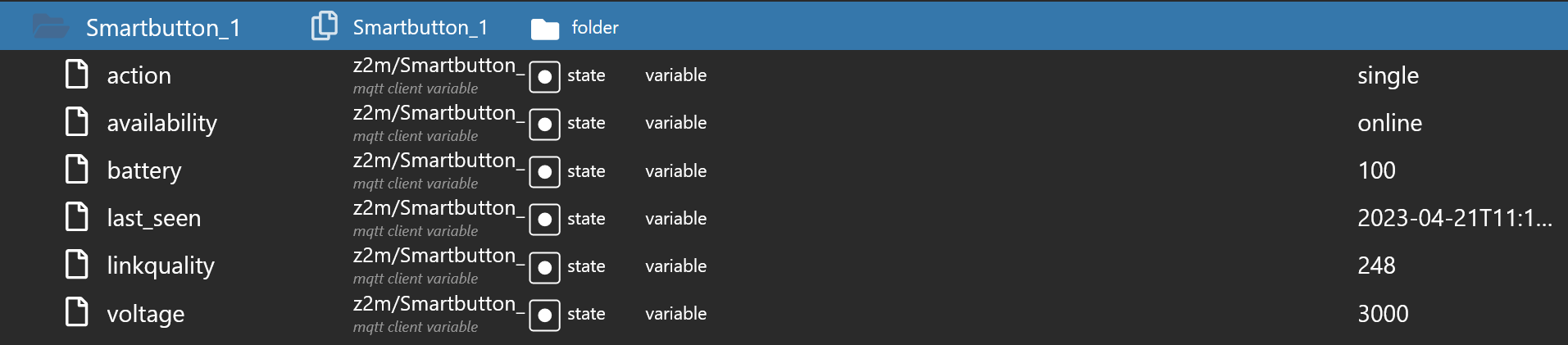This screenshot has height=345, width=1568.
Task: Select the linkquality tree entry
Action: click(x=161, y=266)
